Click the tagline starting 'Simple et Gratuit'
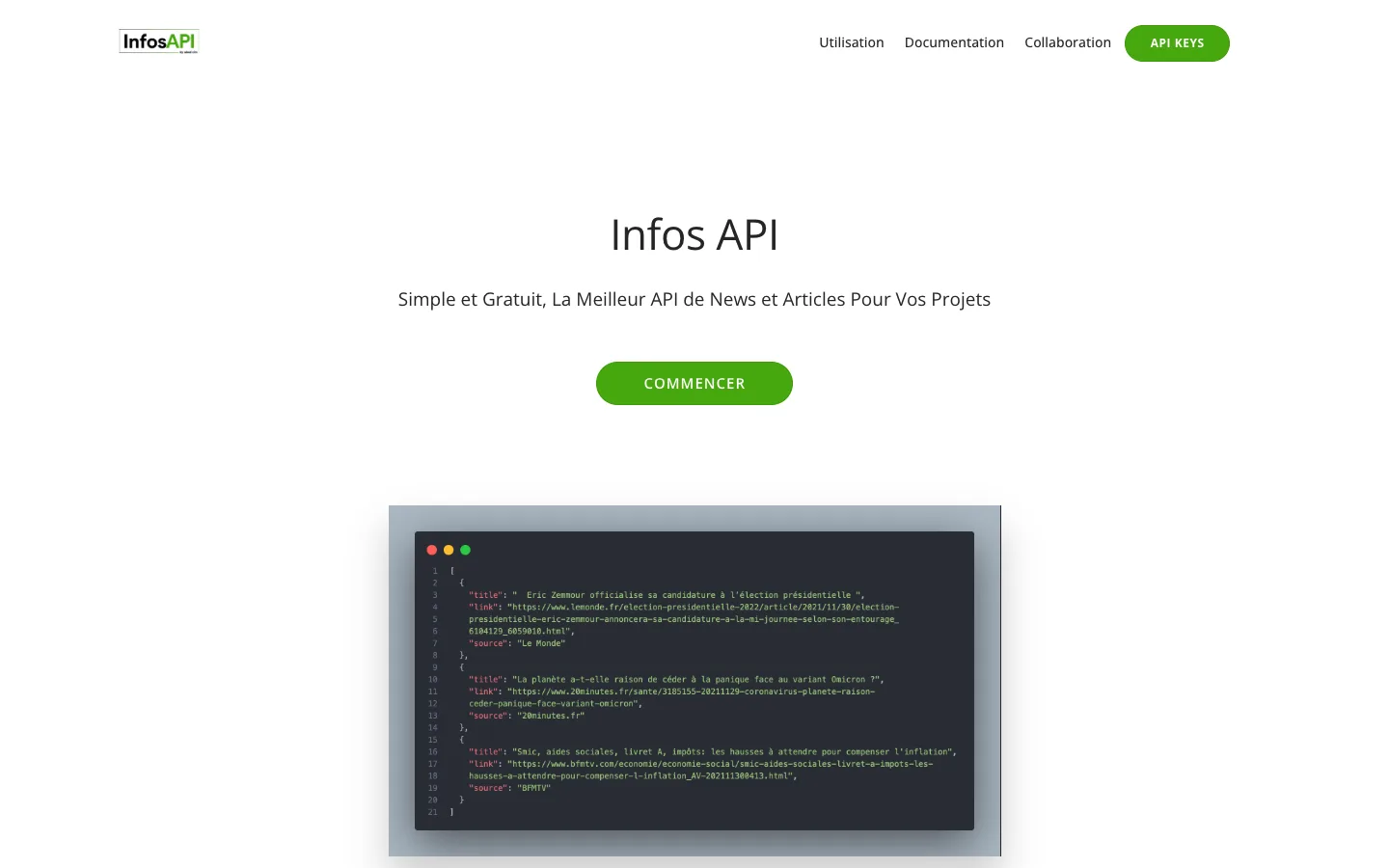 coord(694,299)
